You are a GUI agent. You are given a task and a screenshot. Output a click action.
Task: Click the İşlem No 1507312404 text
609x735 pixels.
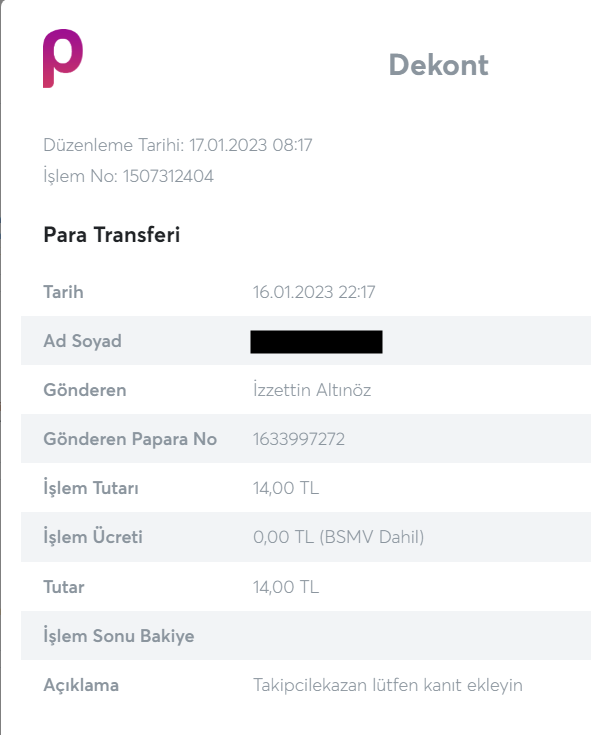tap(128, 176)
